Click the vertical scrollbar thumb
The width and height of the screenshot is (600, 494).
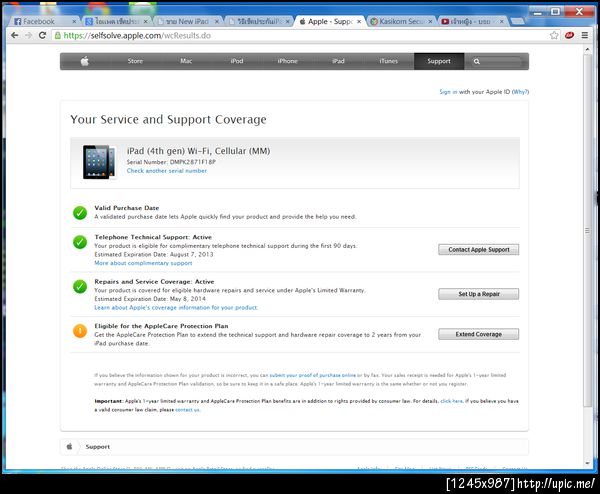tap(587, 230)
